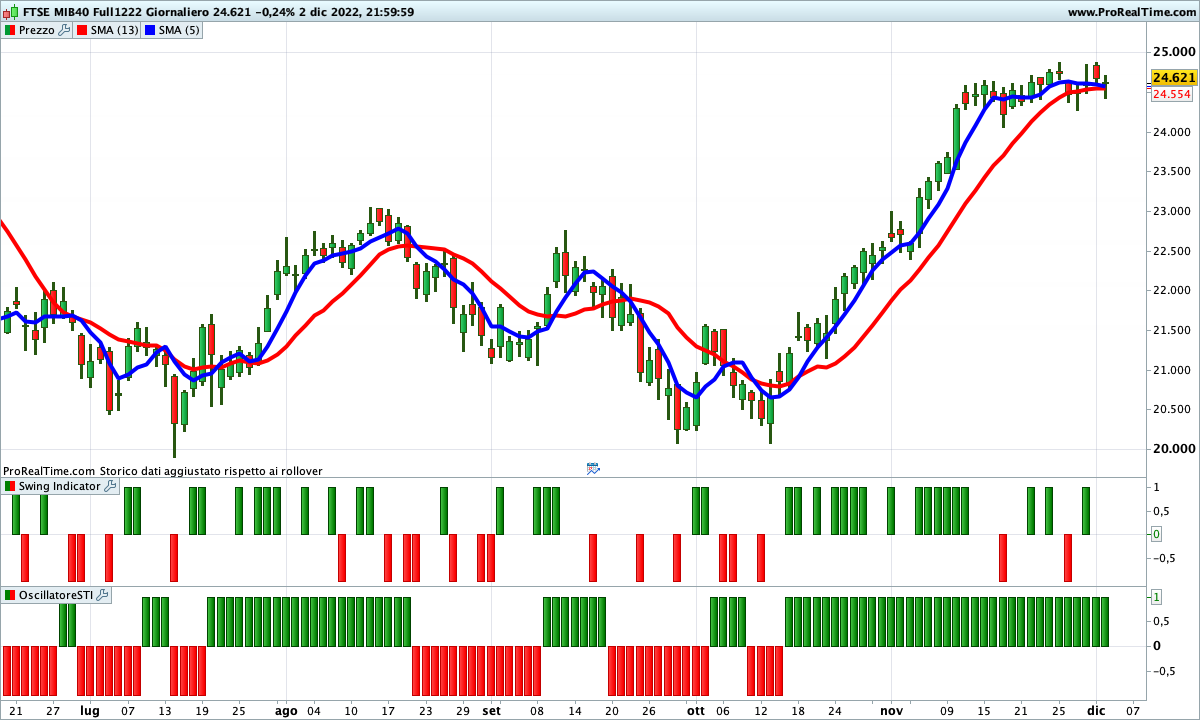Click the OscillatoreSTI color swatch

tap(10, 595)
